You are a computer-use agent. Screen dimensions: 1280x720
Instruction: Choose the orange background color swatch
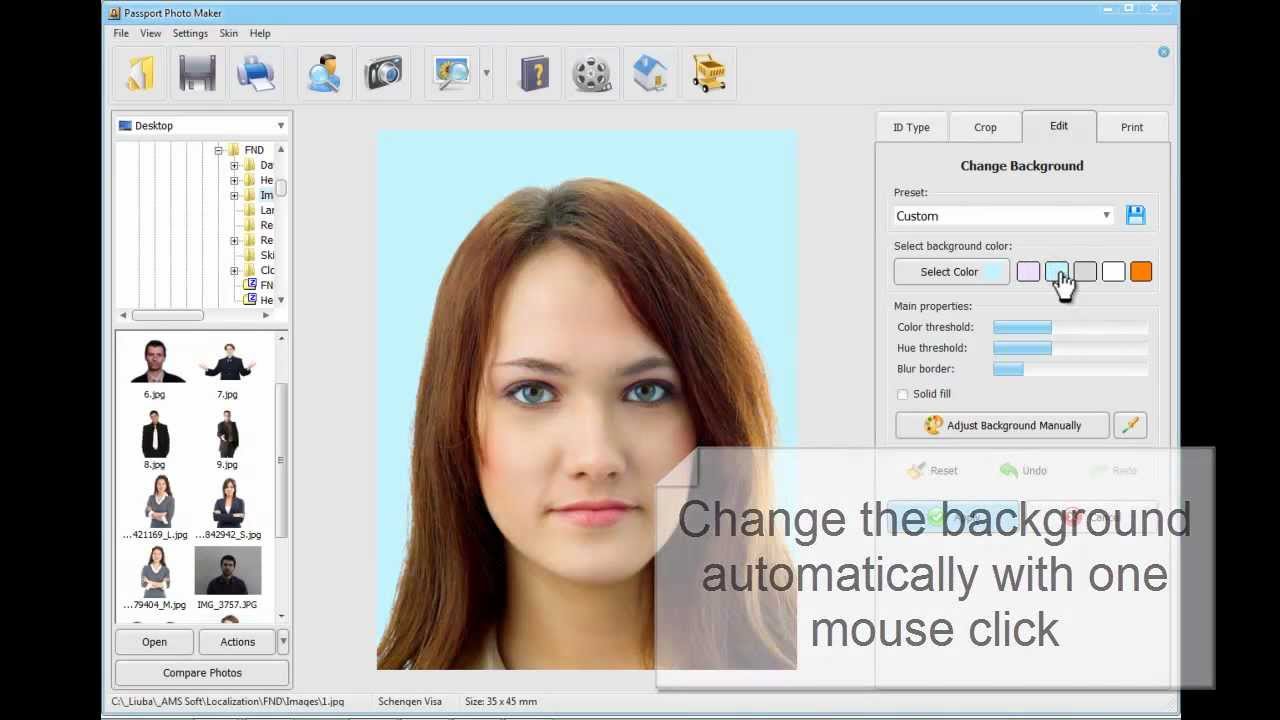pos(1141,272)
